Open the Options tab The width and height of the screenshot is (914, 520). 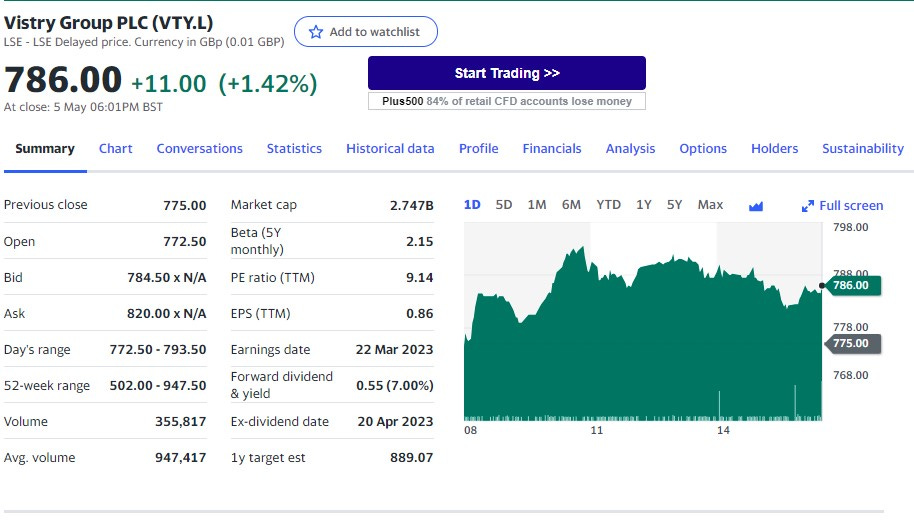point(703,149)
